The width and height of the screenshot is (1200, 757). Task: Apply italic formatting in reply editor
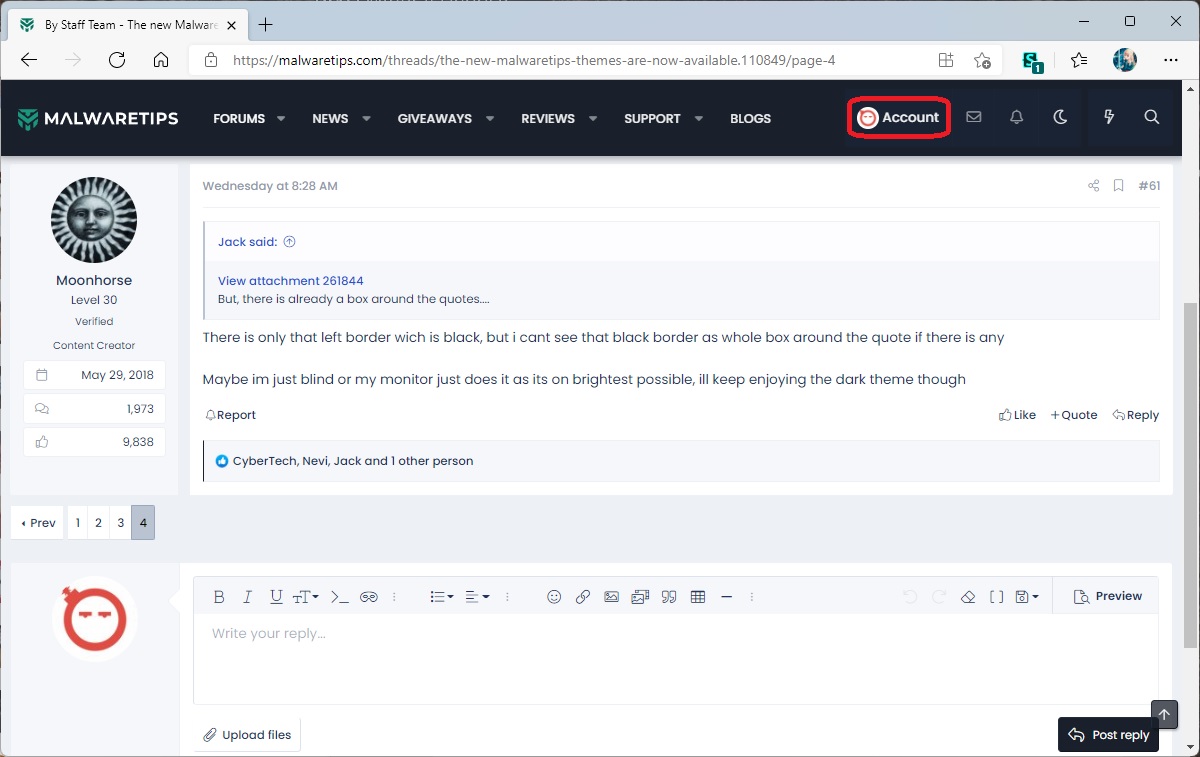[247, 597]
